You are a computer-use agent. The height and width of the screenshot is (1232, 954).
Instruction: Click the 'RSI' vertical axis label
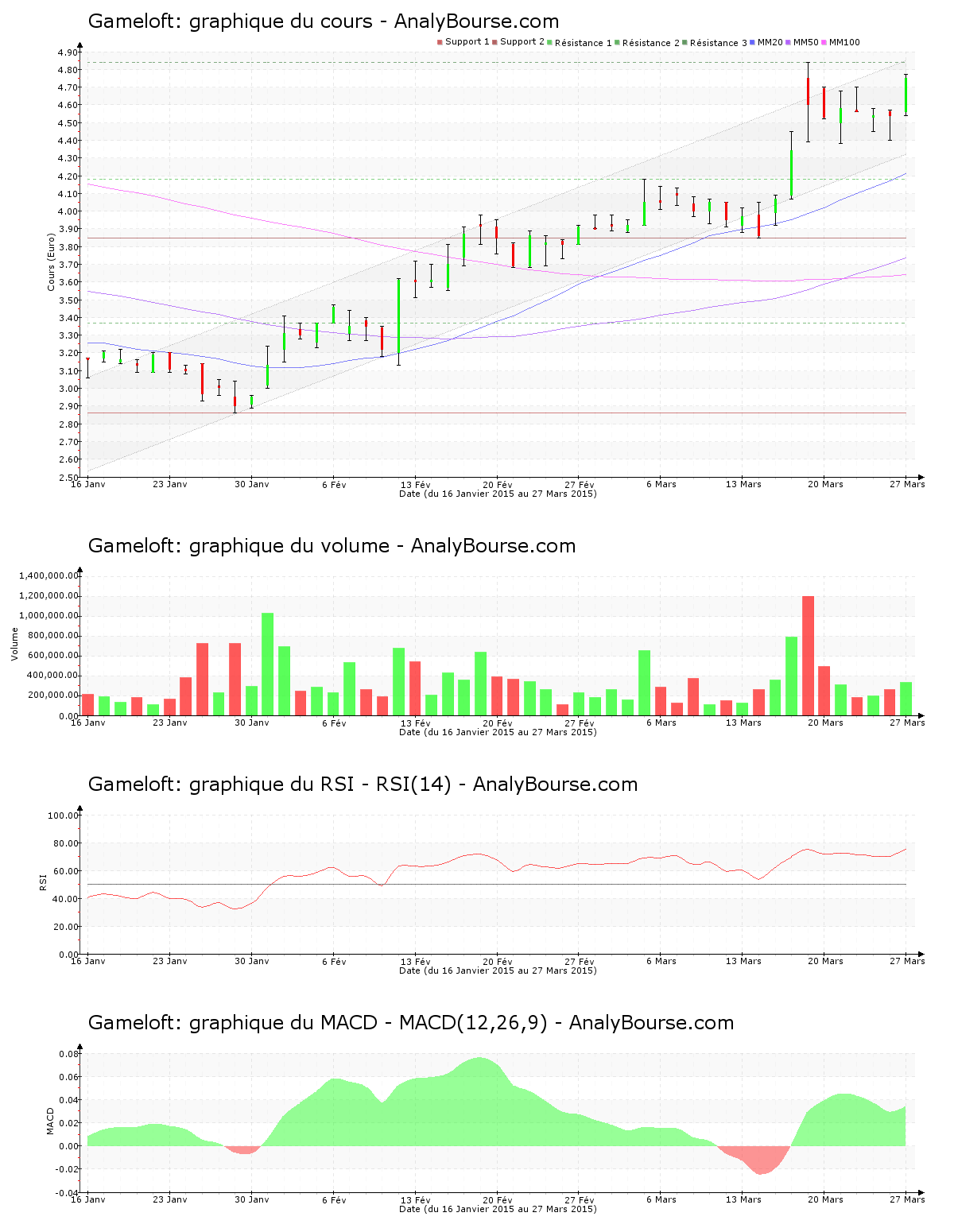(x=42, y=882)
